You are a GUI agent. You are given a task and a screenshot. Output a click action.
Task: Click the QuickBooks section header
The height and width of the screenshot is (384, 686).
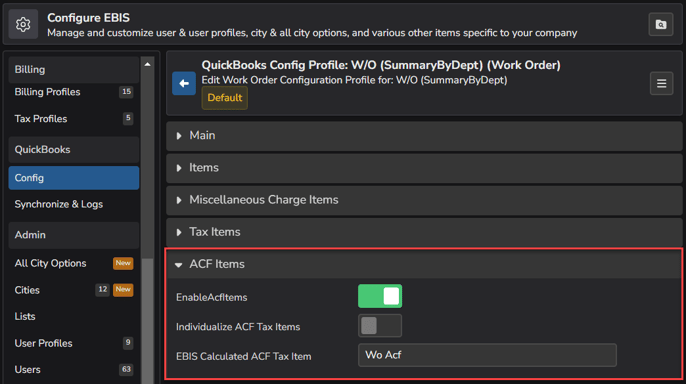[74, 150]
